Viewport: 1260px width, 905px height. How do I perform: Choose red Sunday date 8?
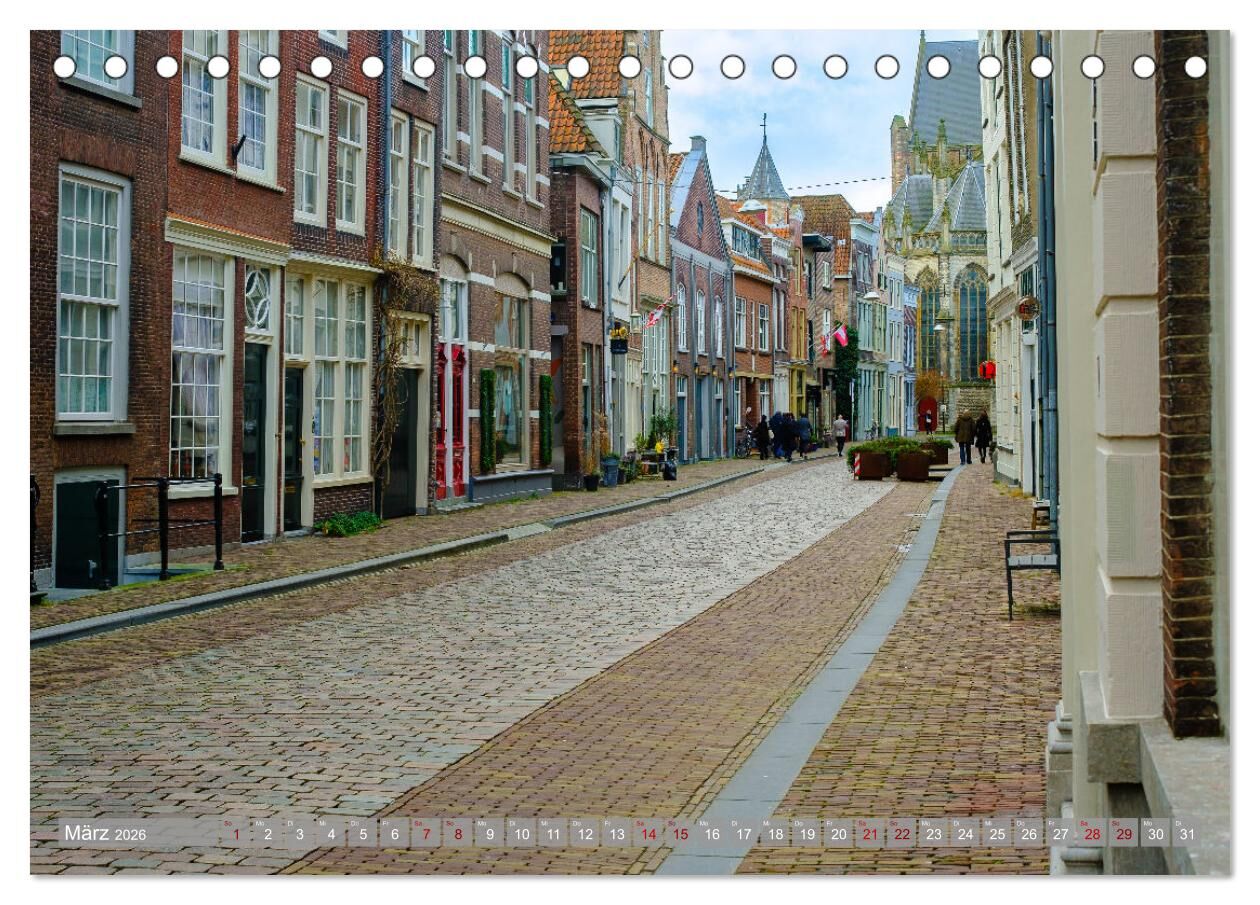(458, 833)
